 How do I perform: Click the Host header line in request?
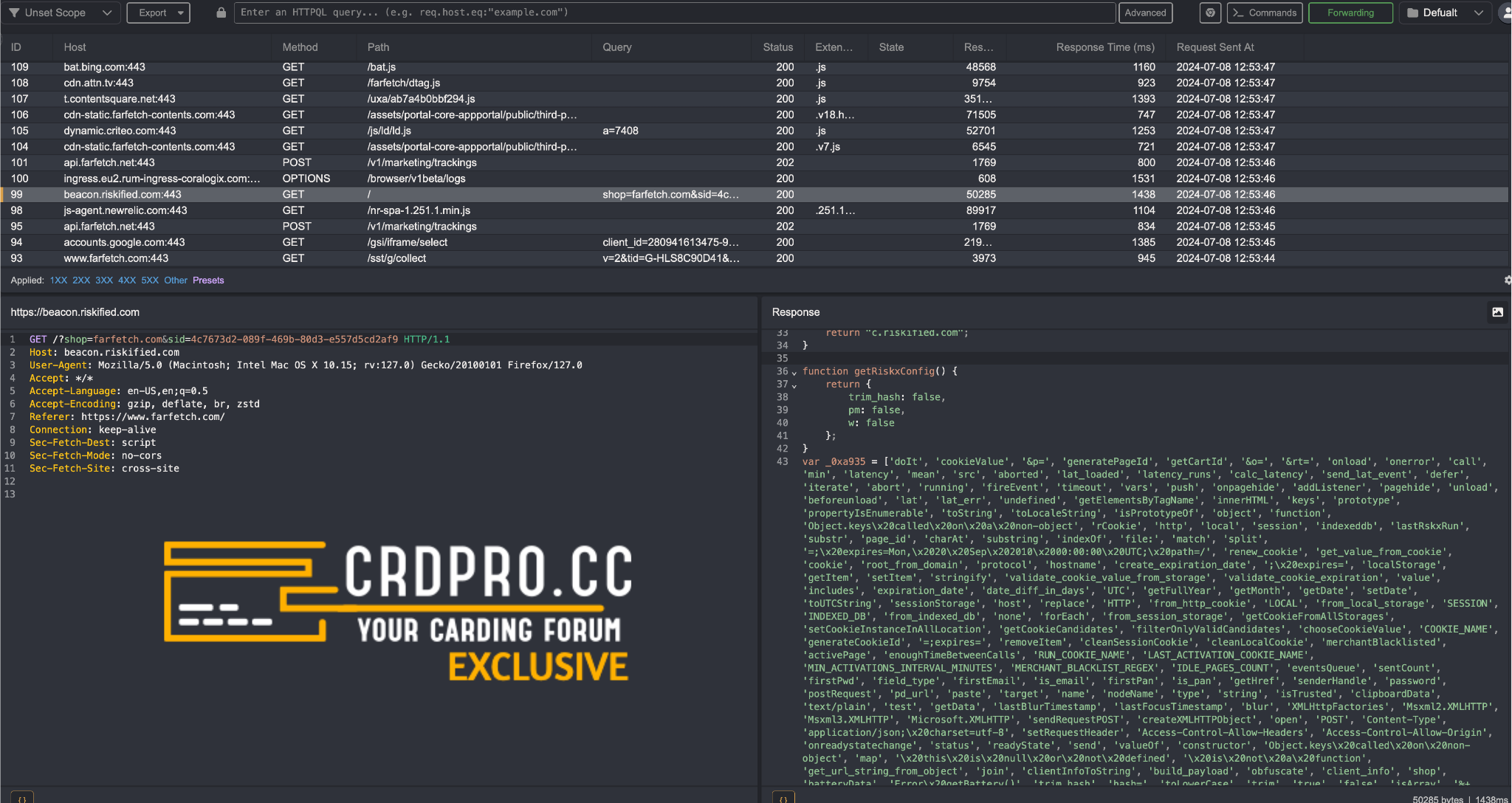[x=104, y=352]
